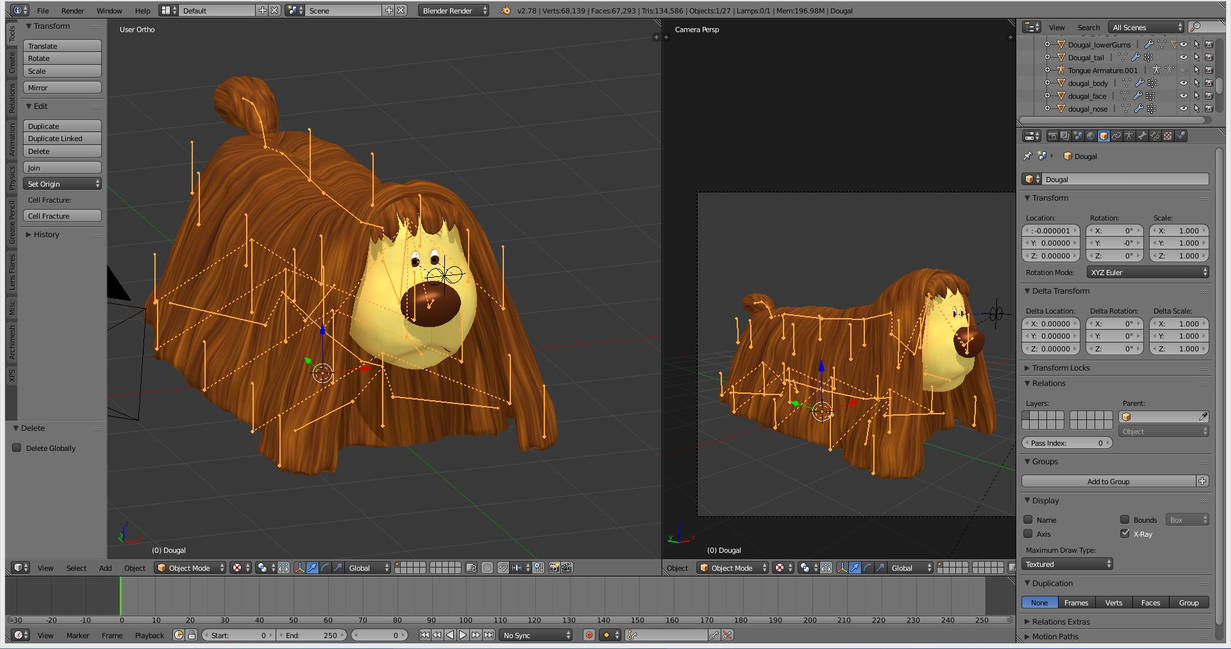
Task: Open the Set Origin dropdown
Action: [x=63, y=184]
